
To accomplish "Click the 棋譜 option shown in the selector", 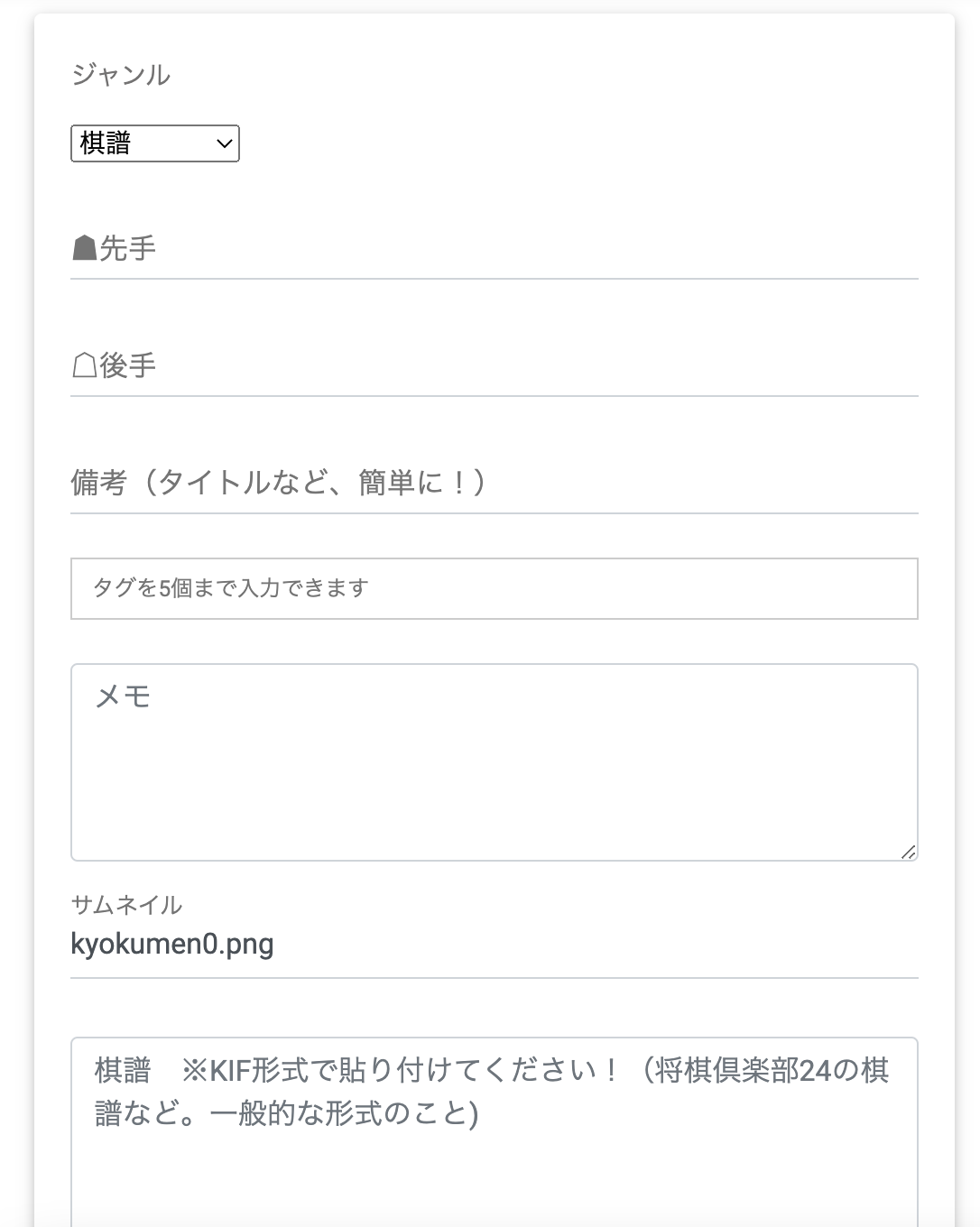I will (x=117, y=143).
